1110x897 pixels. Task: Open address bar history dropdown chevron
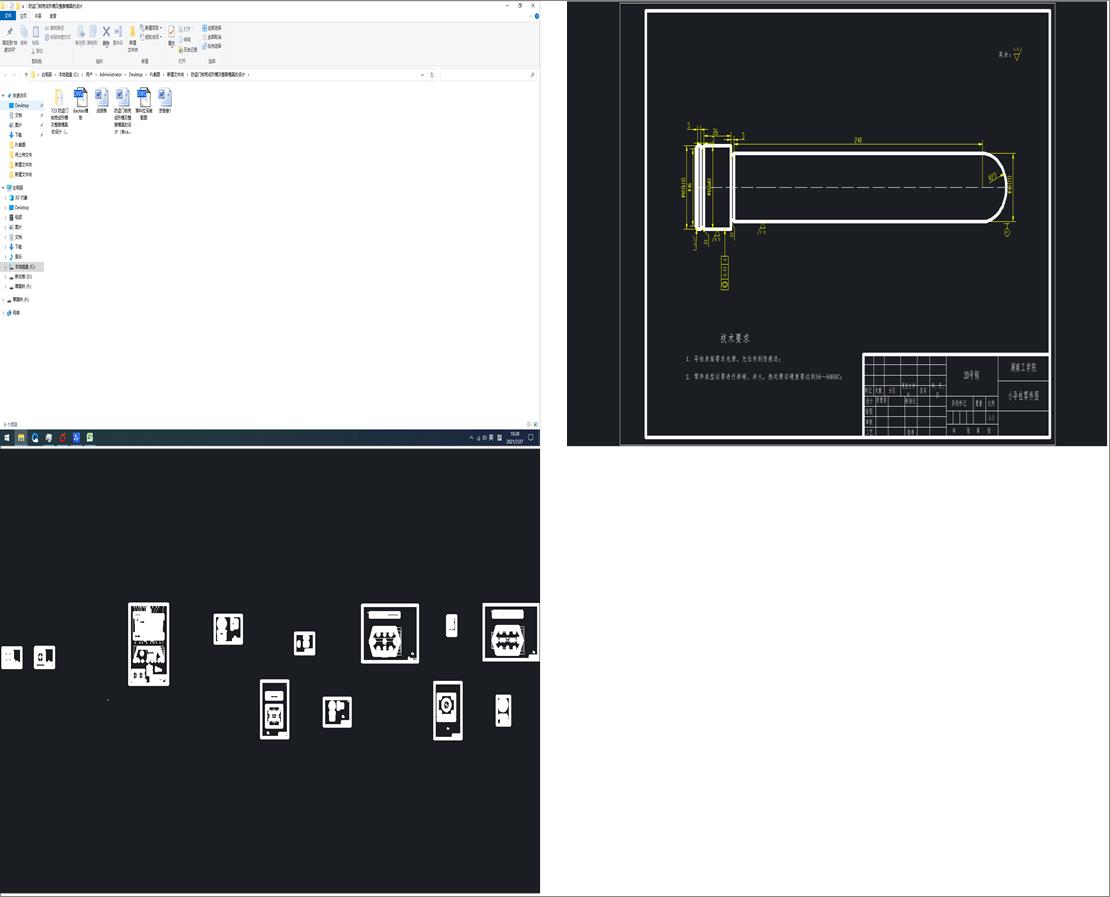pyautogui.click(x=423, y=74)
